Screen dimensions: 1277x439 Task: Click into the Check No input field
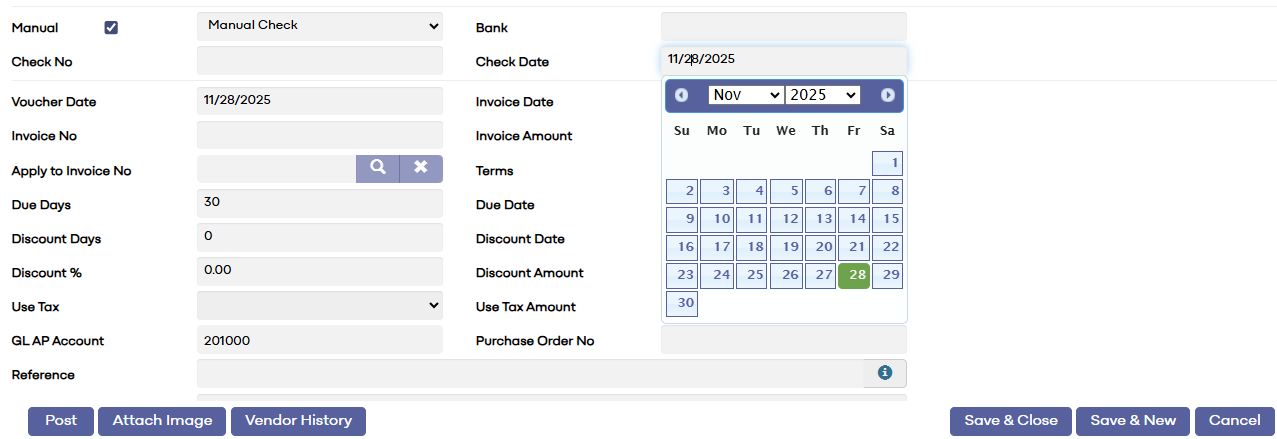coord(320,61)
